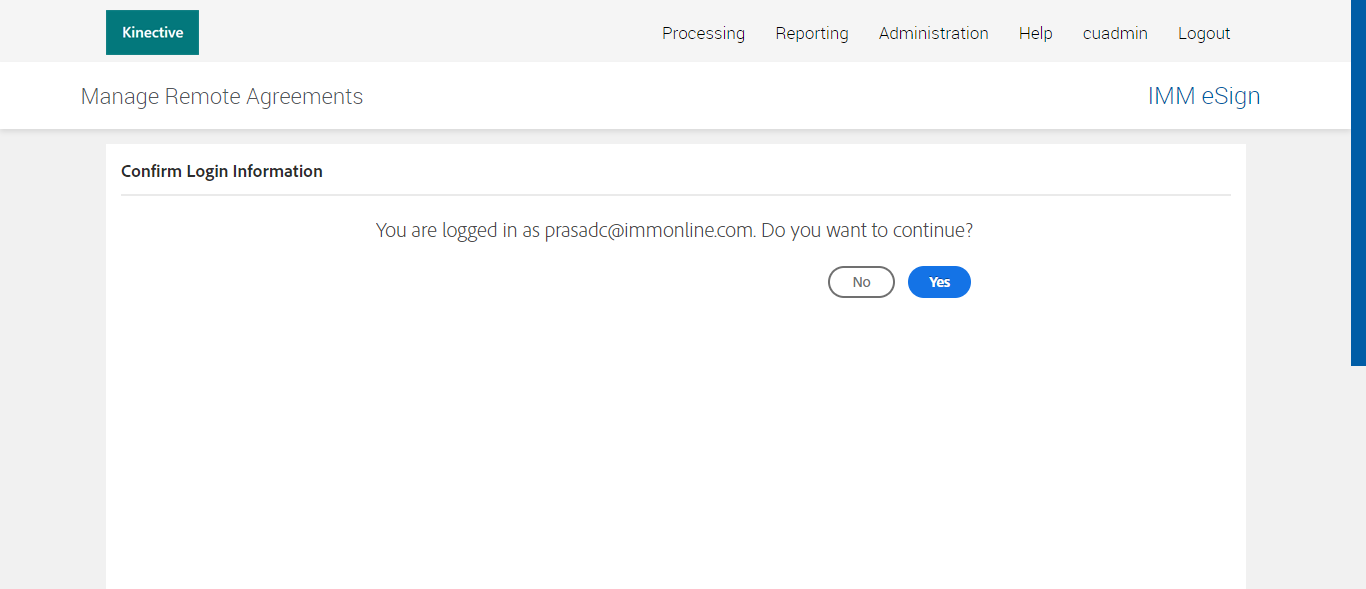Open the Administration menu
This screenshot has width=1366, height=589.
tap(933, 33)
